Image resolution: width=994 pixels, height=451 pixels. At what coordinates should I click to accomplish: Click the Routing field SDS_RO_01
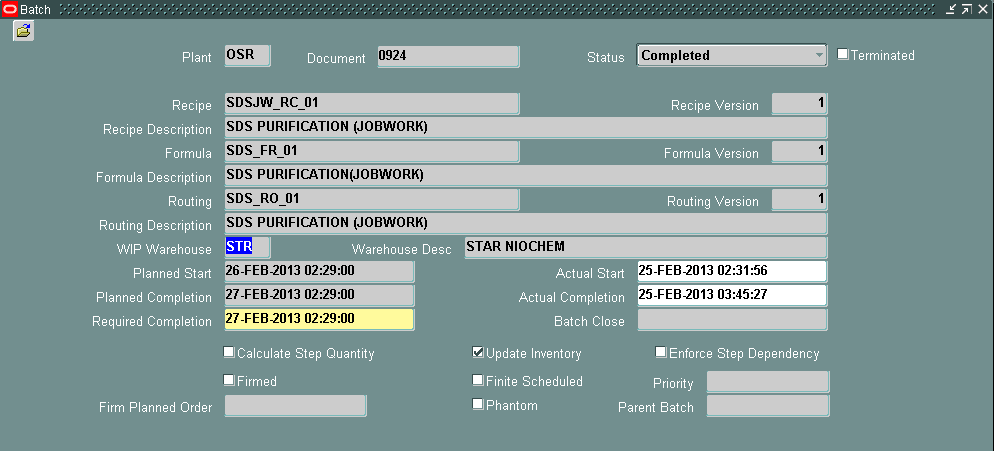click(372, 199)
